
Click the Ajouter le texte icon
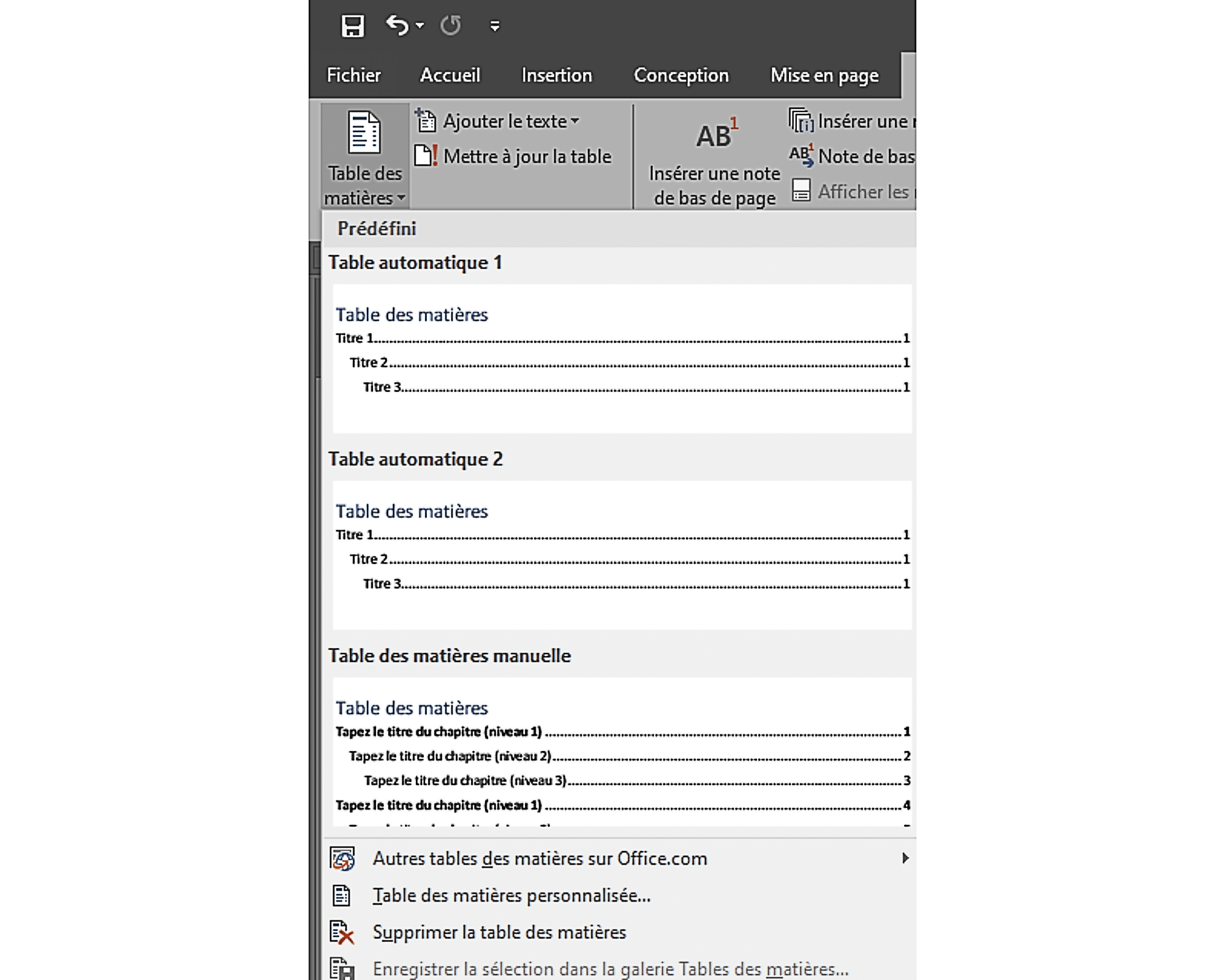point(426,121)
